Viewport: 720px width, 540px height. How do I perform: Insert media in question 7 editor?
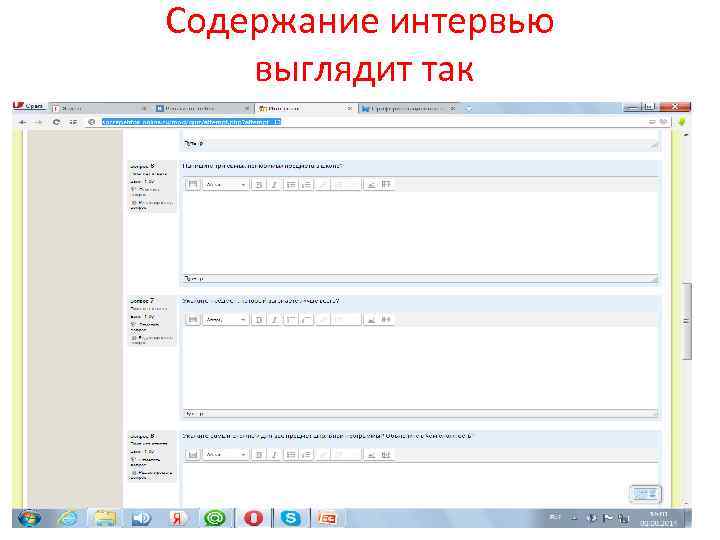386,319
